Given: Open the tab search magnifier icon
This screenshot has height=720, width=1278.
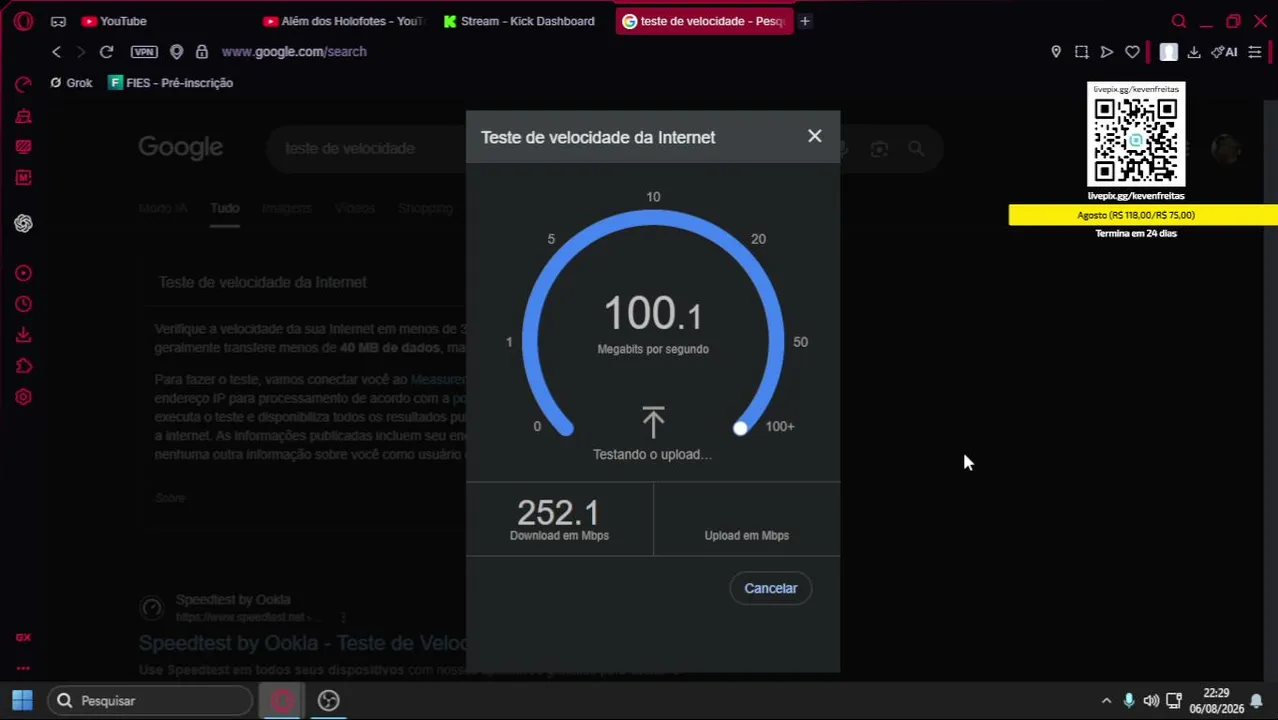Looking at the screenshot, I should coord(1179,21).
